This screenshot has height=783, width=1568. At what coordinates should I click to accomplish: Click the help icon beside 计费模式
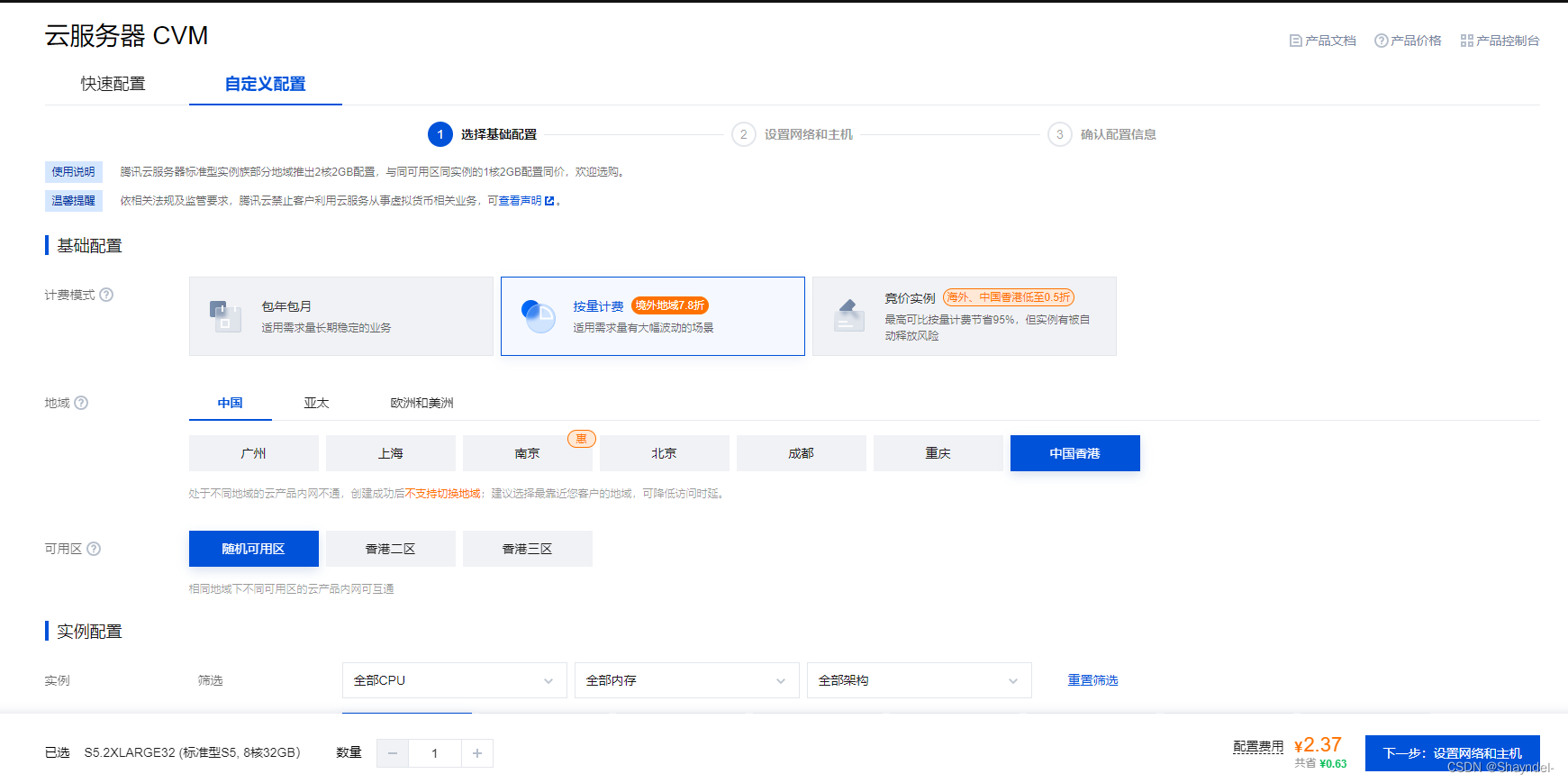point(106,295)
